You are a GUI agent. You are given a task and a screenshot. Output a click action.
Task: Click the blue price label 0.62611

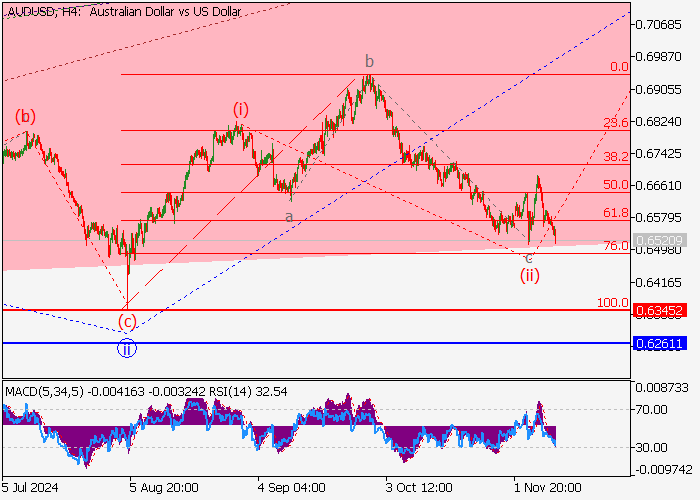tap(659, 343)
